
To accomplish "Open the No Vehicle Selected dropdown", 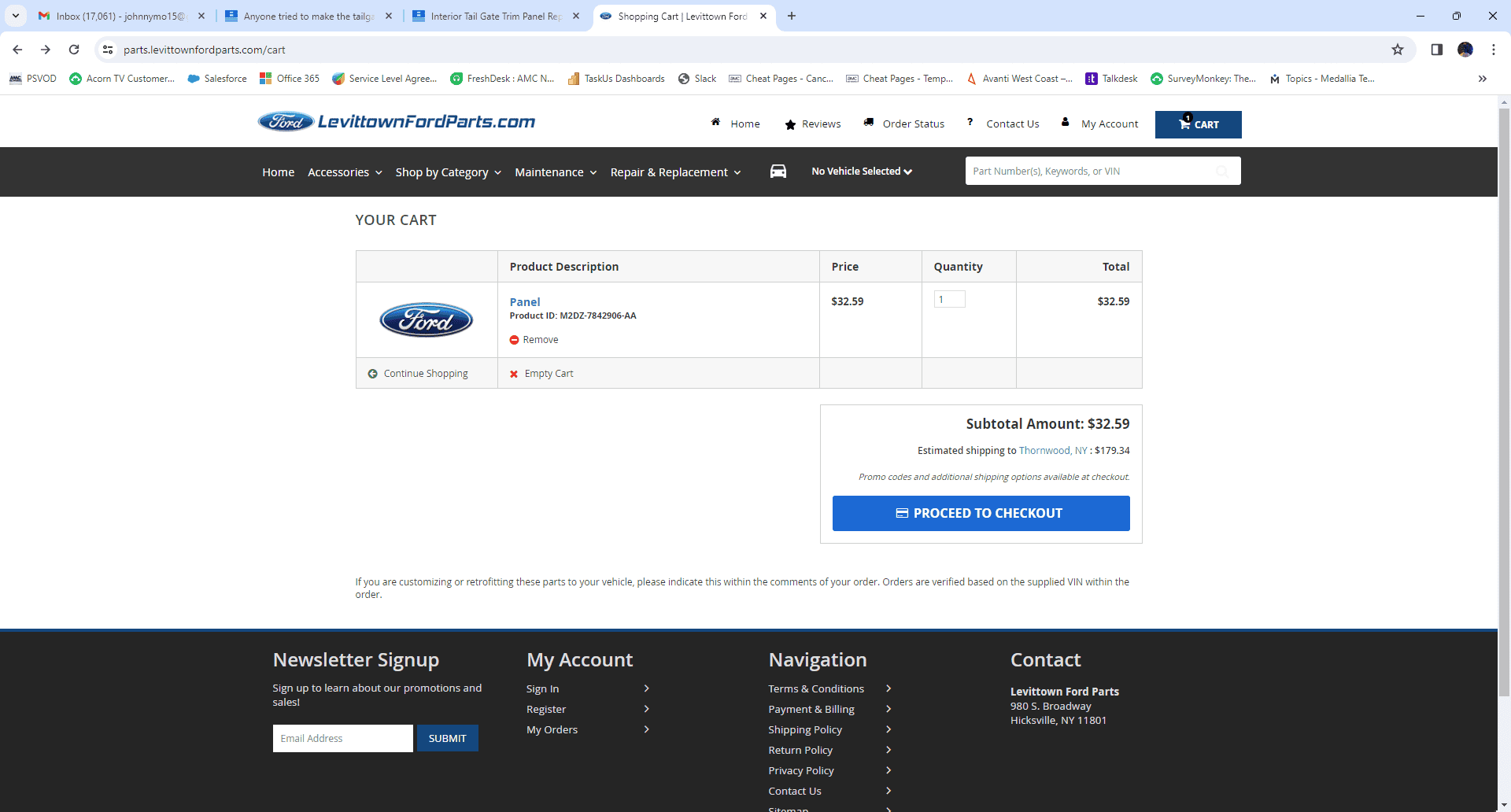I will pos(862,172).
